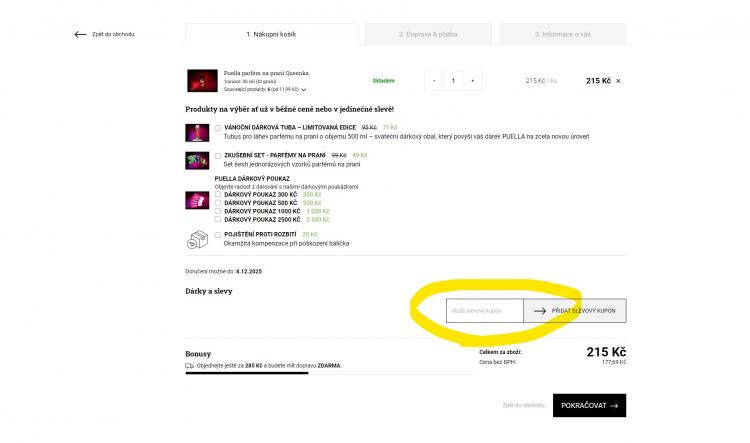750x443 pixels.
Task: Remove Puella parfém item with X icon
Action: pos(618,81)
